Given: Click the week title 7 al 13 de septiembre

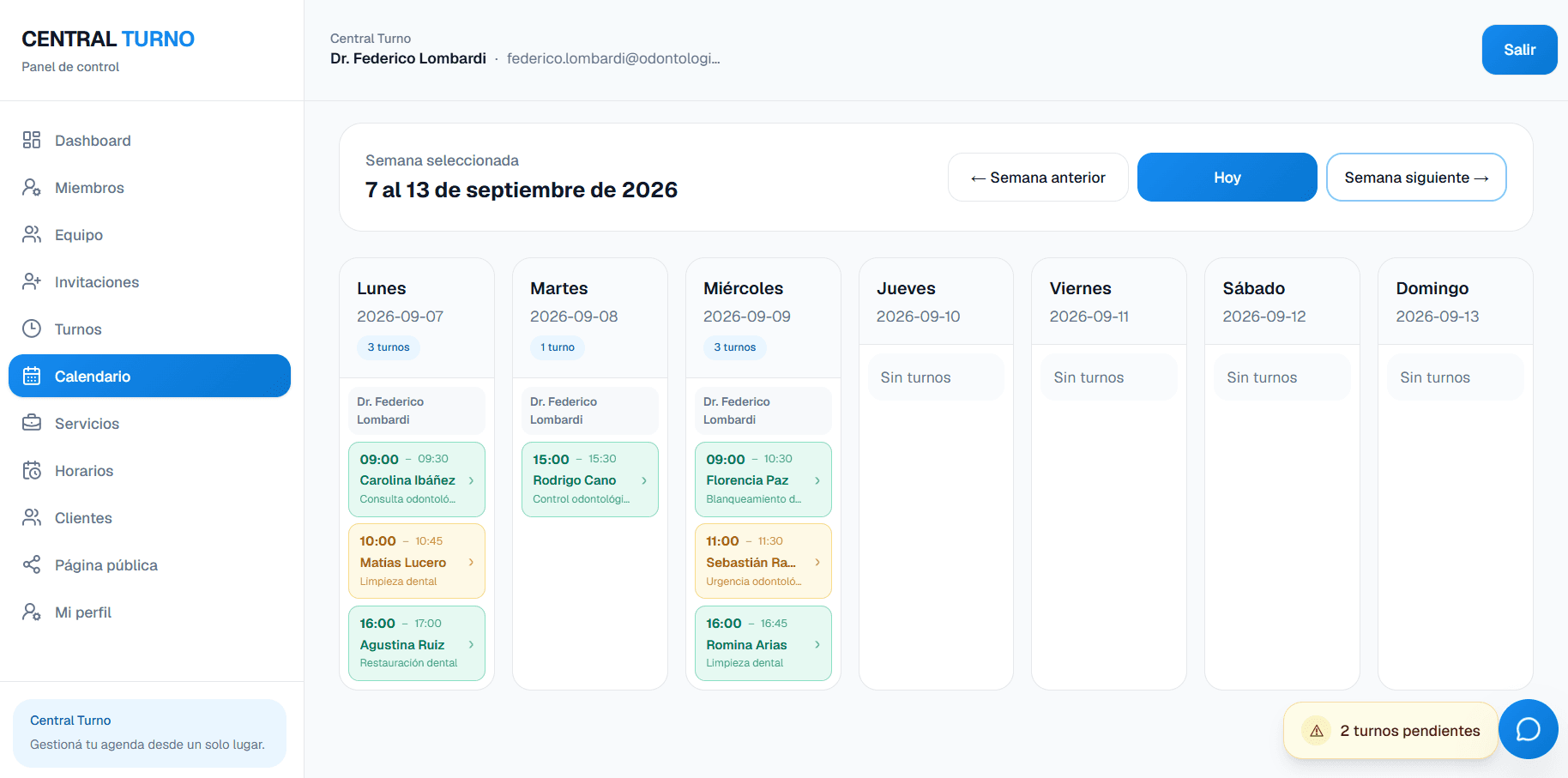Looking at the screenshot, I should click(522, 190).
